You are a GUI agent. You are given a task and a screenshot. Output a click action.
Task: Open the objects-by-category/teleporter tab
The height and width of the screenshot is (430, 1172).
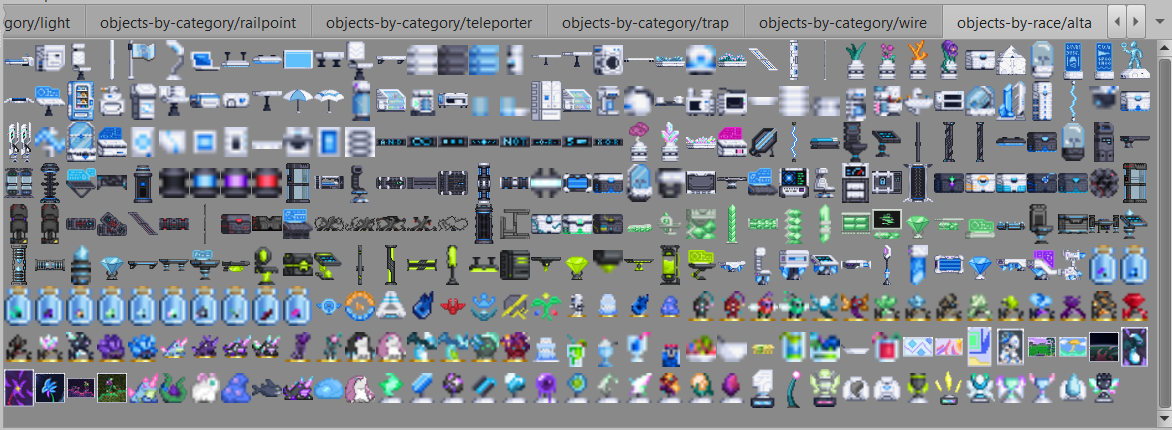[x=429, y=22]
